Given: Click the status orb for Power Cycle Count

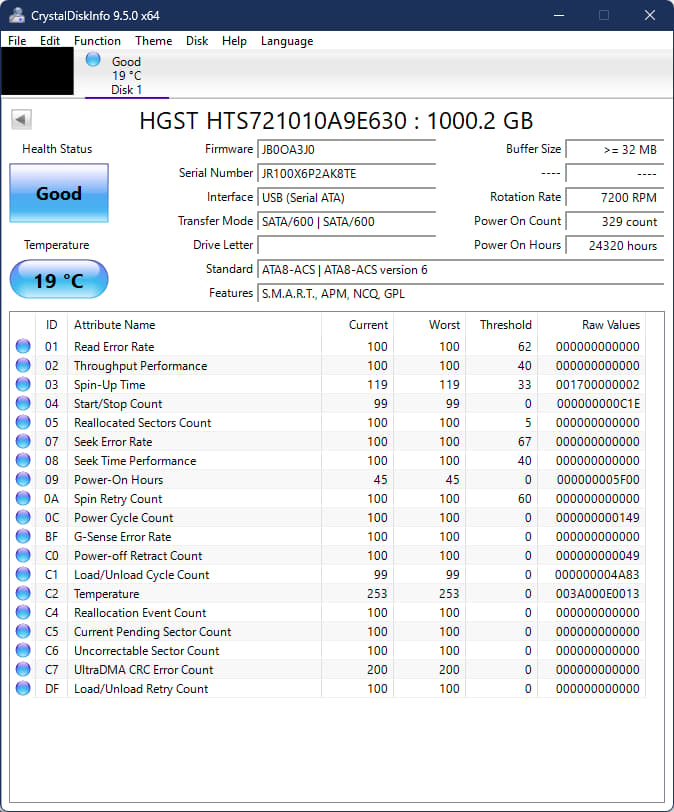Looking at the screenshot, I should (x=23, y=517).
